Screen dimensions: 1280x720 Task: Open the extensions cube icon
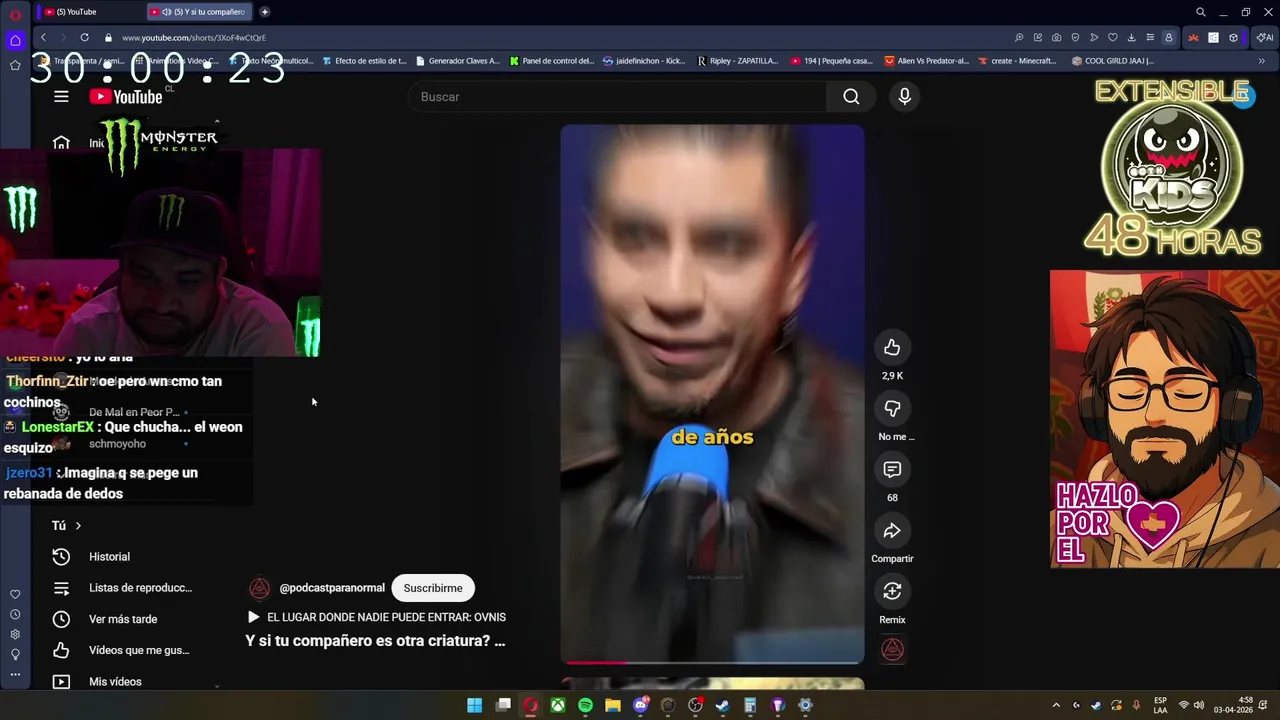pos(1233,37)
